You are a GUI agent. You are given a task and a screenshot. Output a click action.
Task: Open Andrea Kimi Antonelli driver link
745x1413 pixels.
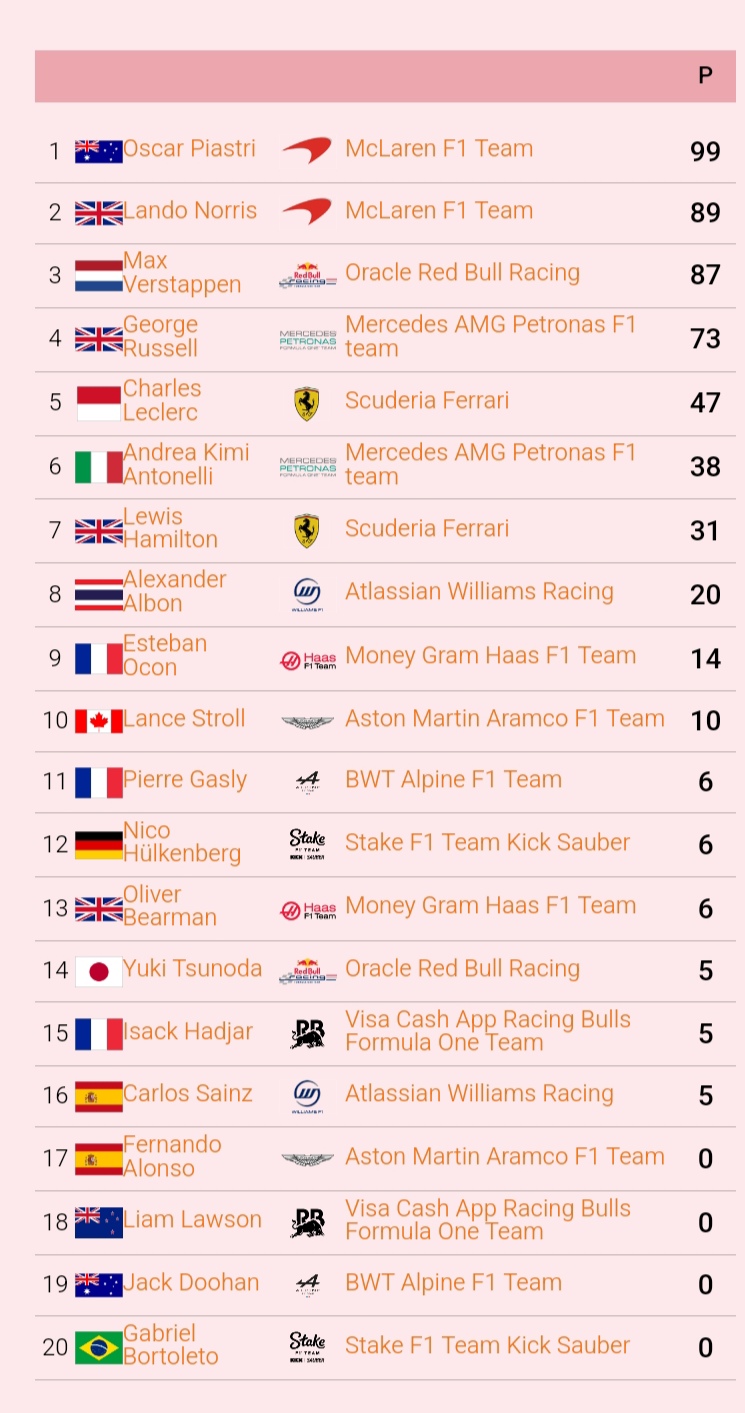(x=186, y=464)
